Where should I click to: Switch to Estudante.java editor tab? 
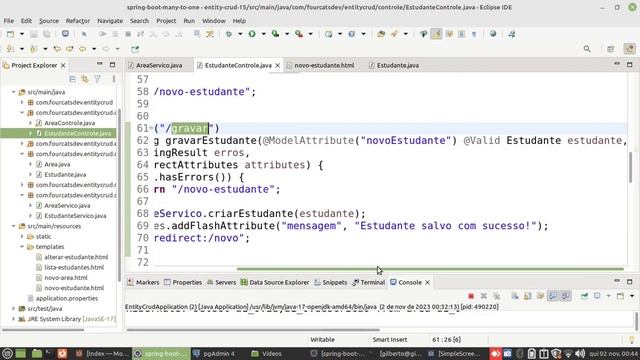click(x=394, y=65)
